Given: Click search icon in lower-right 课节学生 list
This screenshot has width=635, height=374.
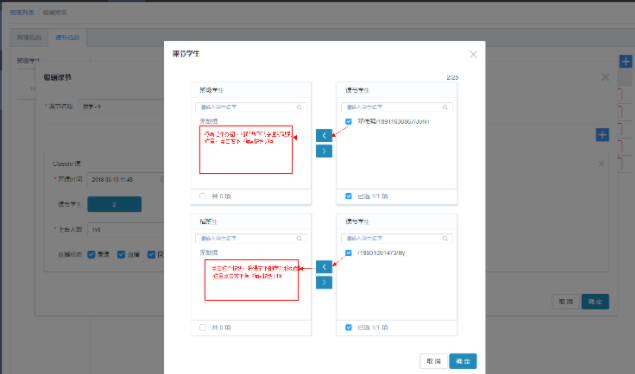Looking at the screenshot, I should [445, 238].
